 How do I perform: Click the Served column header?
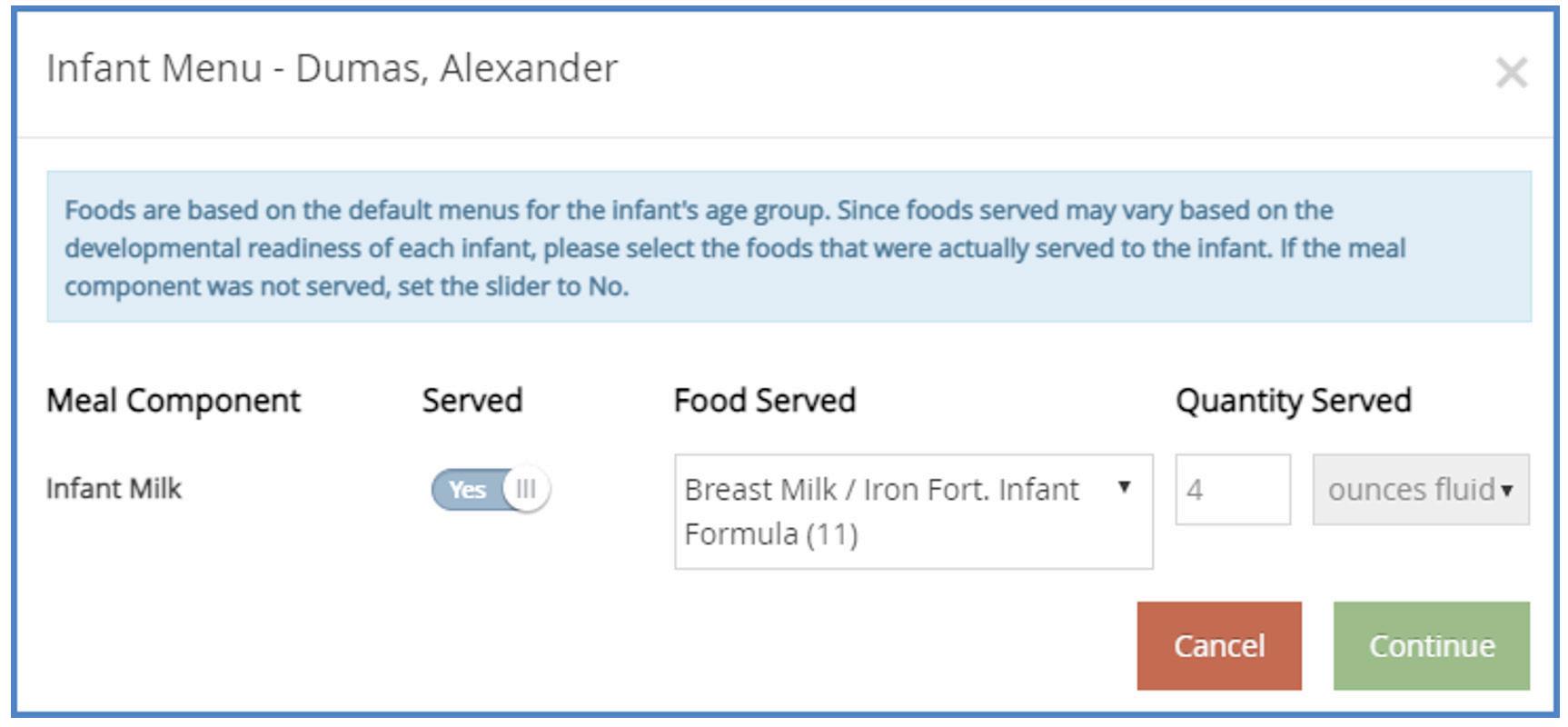(472, 401)
